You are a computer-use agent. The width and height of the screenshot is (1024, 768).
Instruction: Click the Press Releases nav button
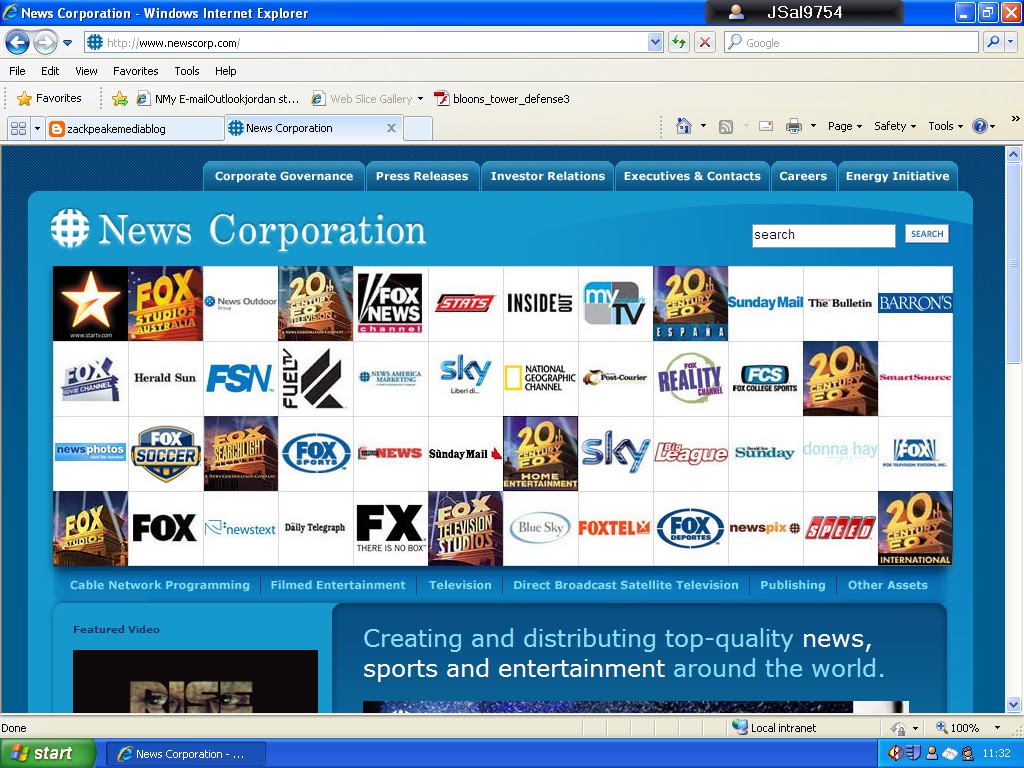pyautogui.click(x=422, y=176)
